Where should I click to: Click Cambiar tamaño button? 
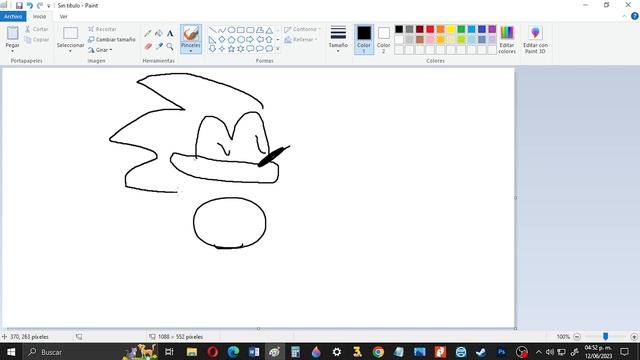click(112, 40)
